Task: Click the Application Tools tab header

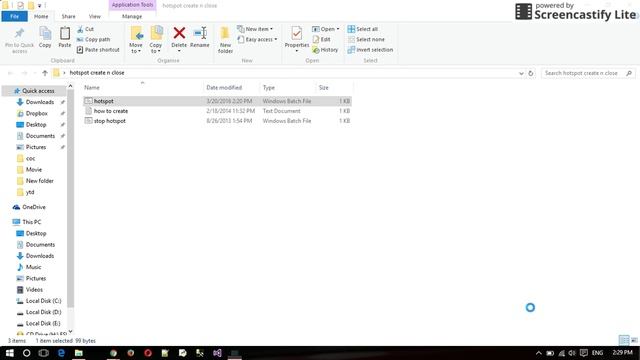Action: [132, 5]
